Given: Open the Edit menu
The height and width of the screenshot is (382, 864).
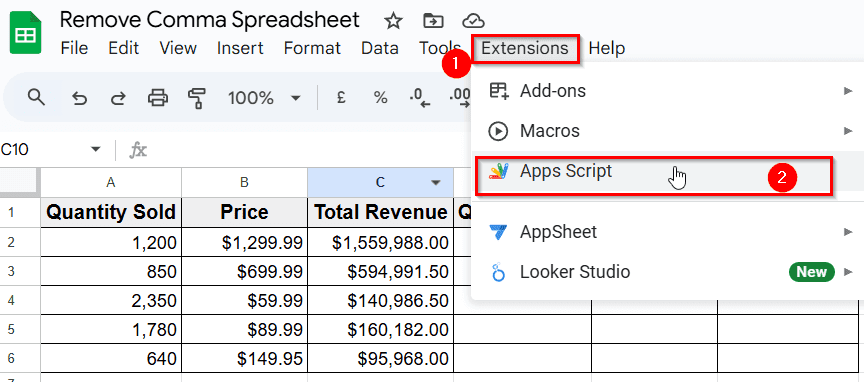Looking at the screenshot, I should 124,49.
